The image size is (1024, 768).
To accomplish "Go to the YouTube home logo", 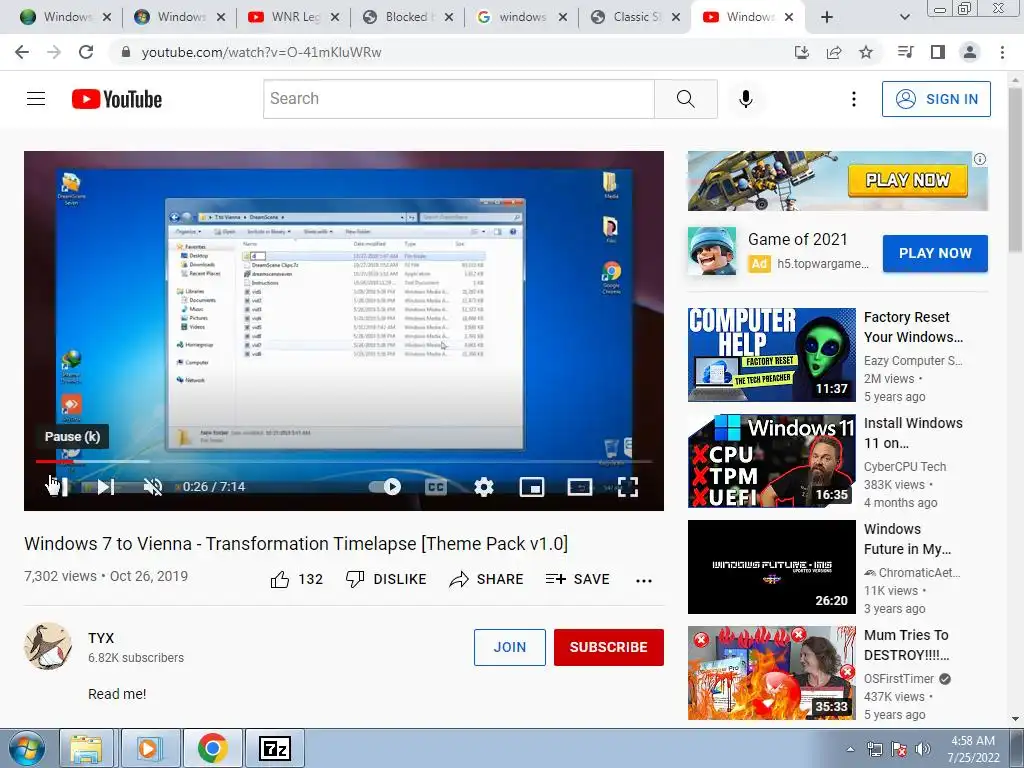I will (117, 99).
